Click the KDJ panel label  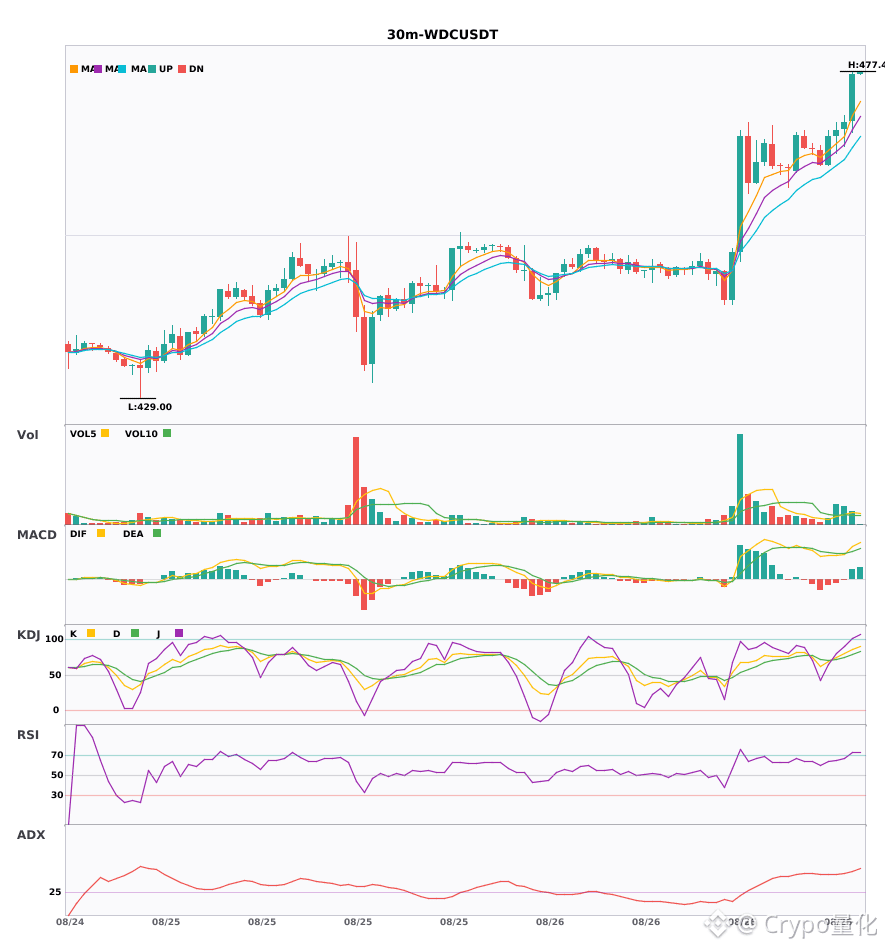point(28,635)
